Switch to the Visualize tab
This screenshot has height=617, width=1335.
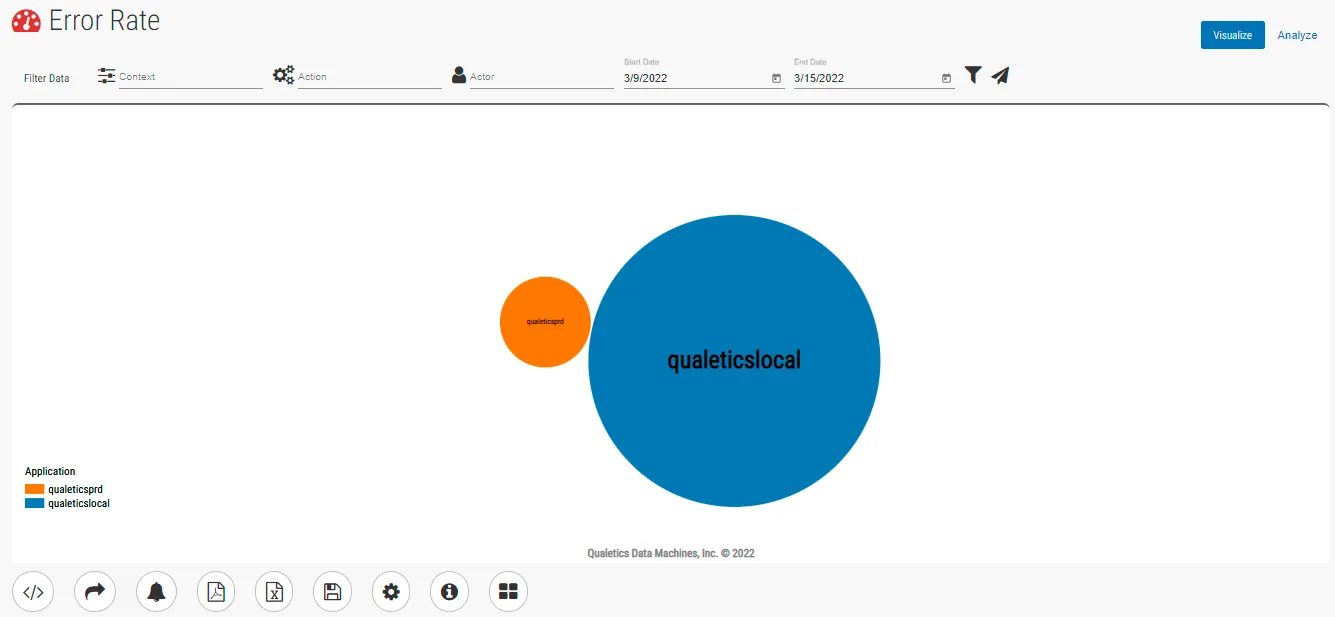tap(1232, 35)
